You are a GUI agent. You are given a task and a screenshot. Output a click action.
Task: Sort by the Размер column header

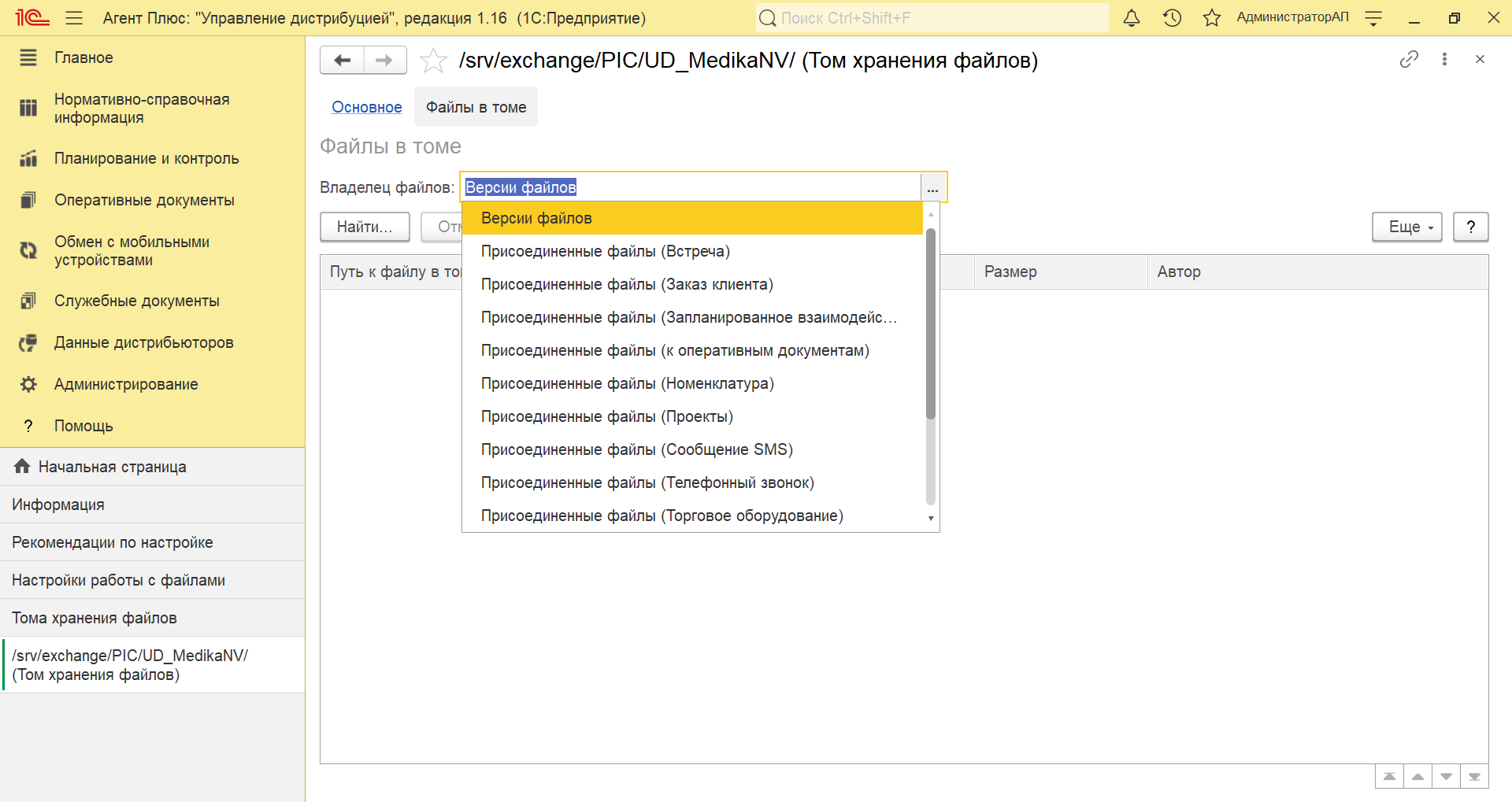pos(1061,272)
